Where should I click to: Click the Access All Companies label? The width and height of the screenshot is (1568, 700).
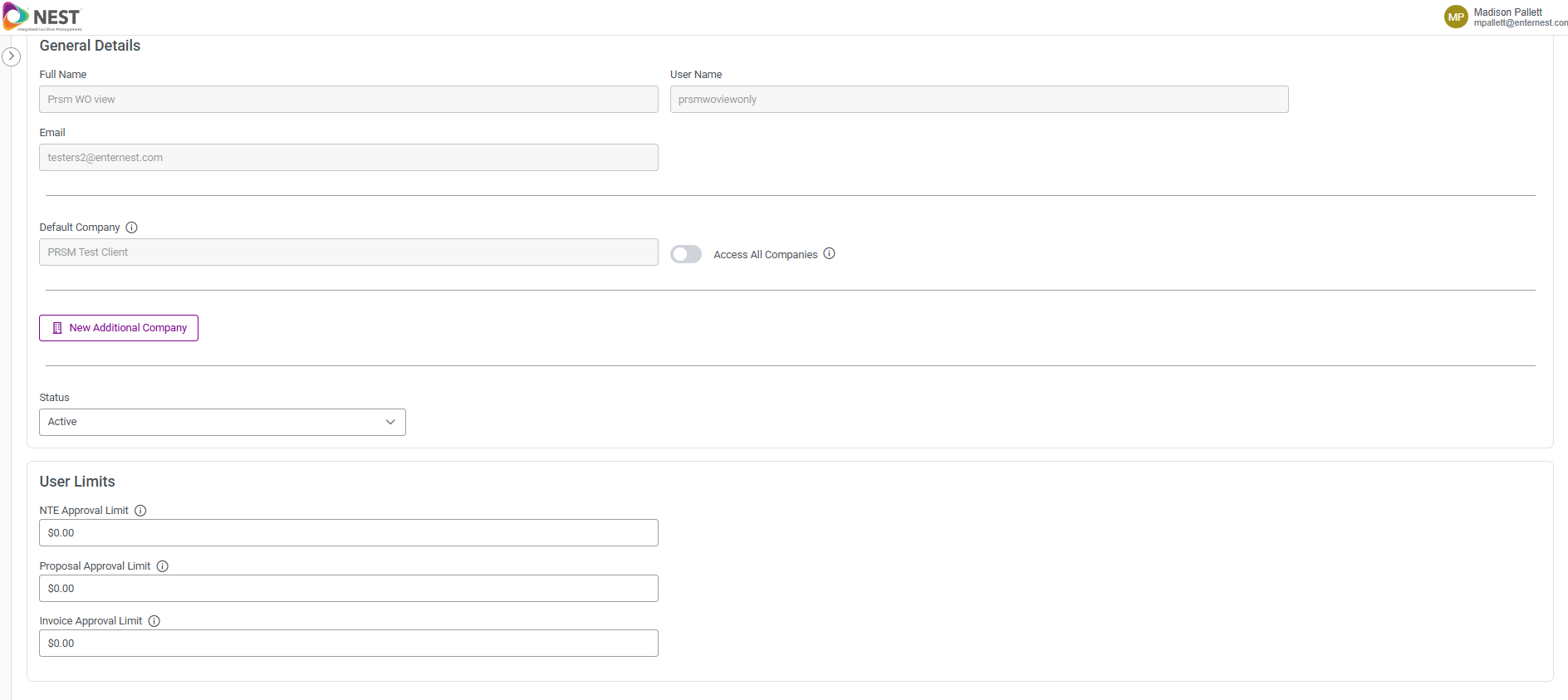[765, 255]
